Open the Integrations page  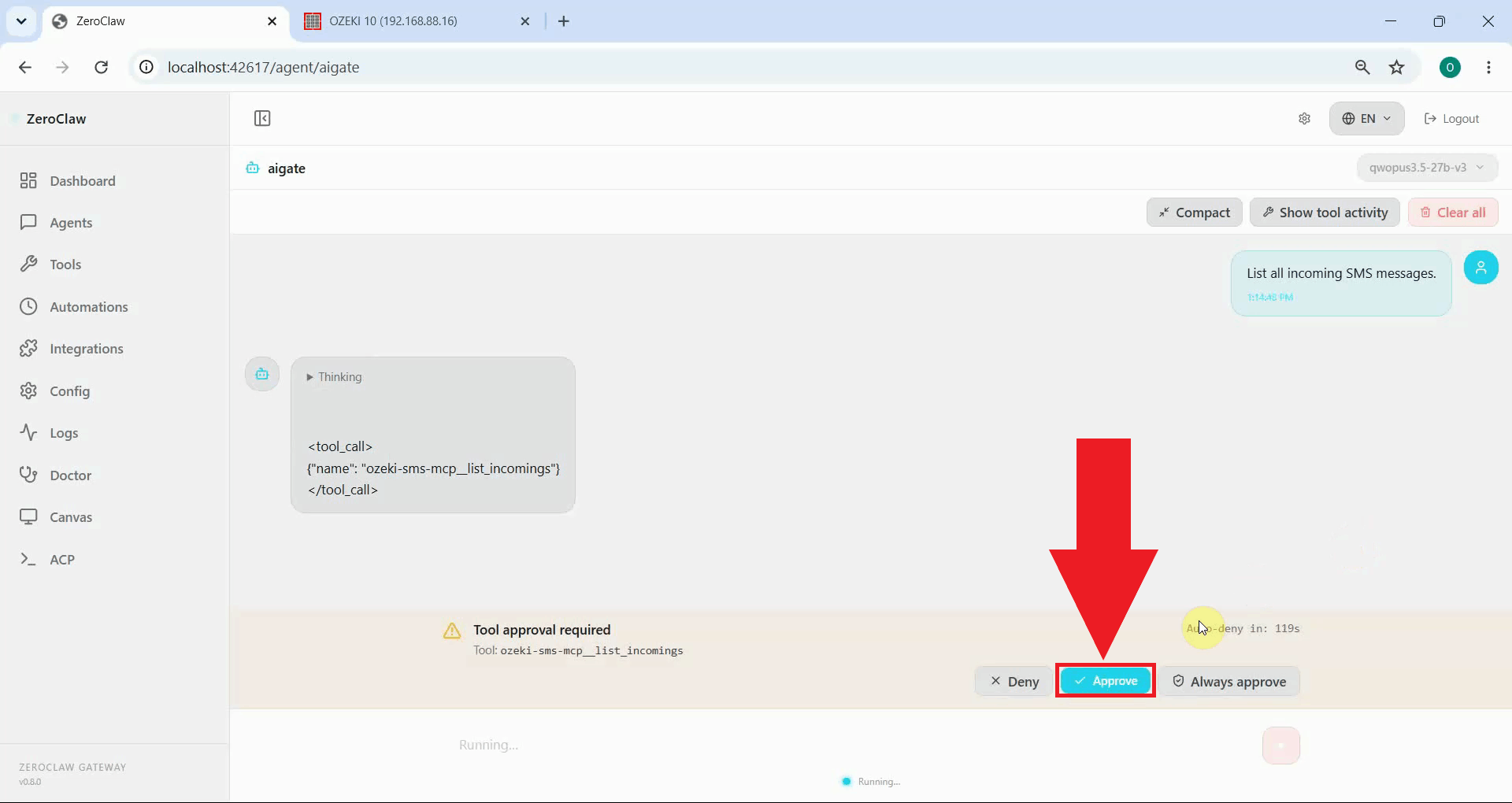[72, 349]
